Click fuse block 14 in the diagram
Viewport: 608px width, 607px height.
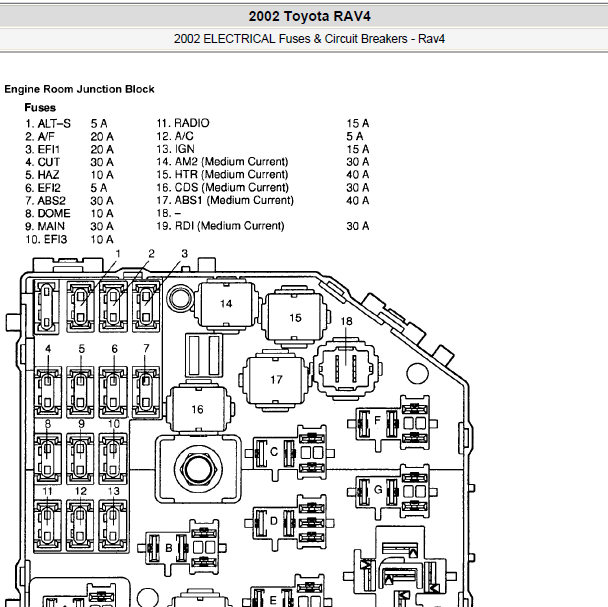click(x=227, y=305)
